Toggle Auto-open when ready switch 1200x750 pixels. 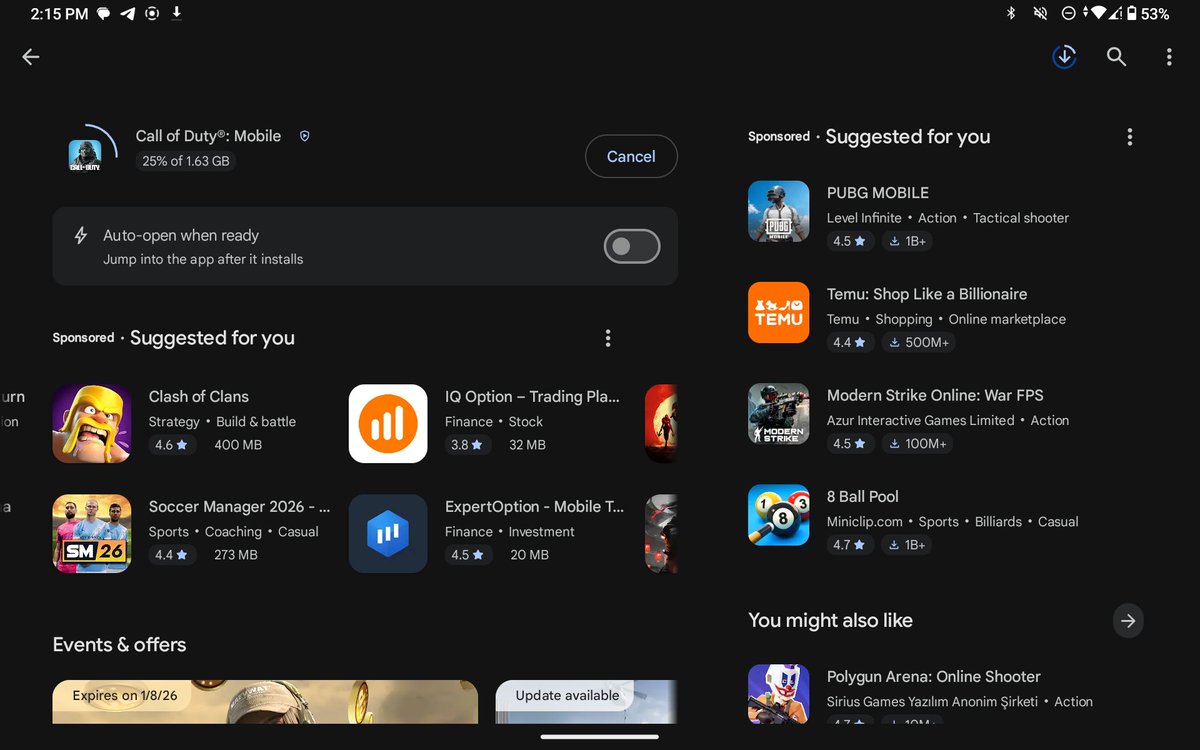[x=632, y=246]
